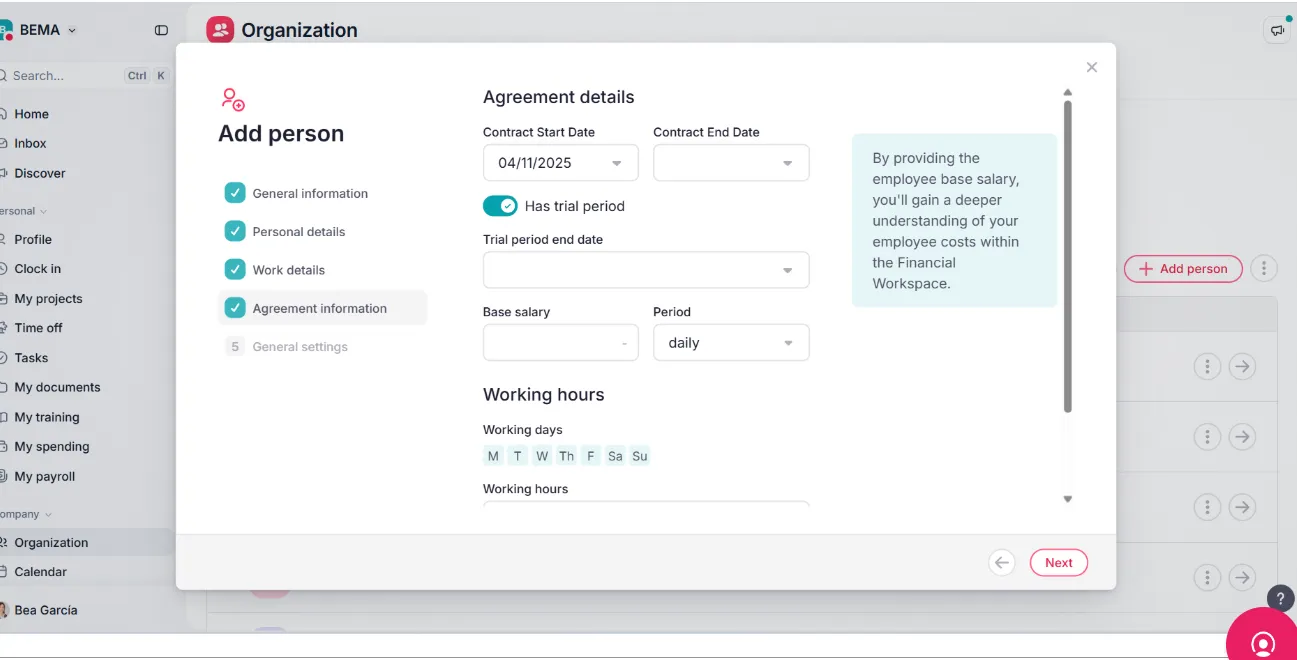Open the Trial period end date dropdown
The width and height of the screenshot is (1297, 660).
[645, 270]
